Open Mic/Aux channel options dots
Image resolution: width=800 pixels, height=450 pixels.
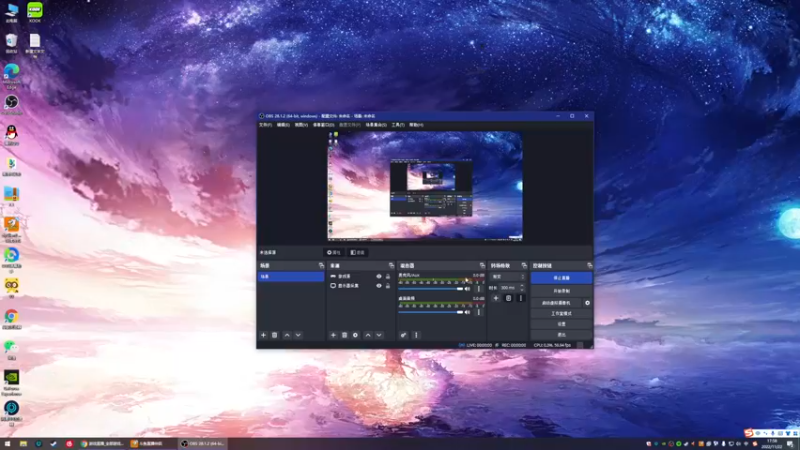point(479,289)
